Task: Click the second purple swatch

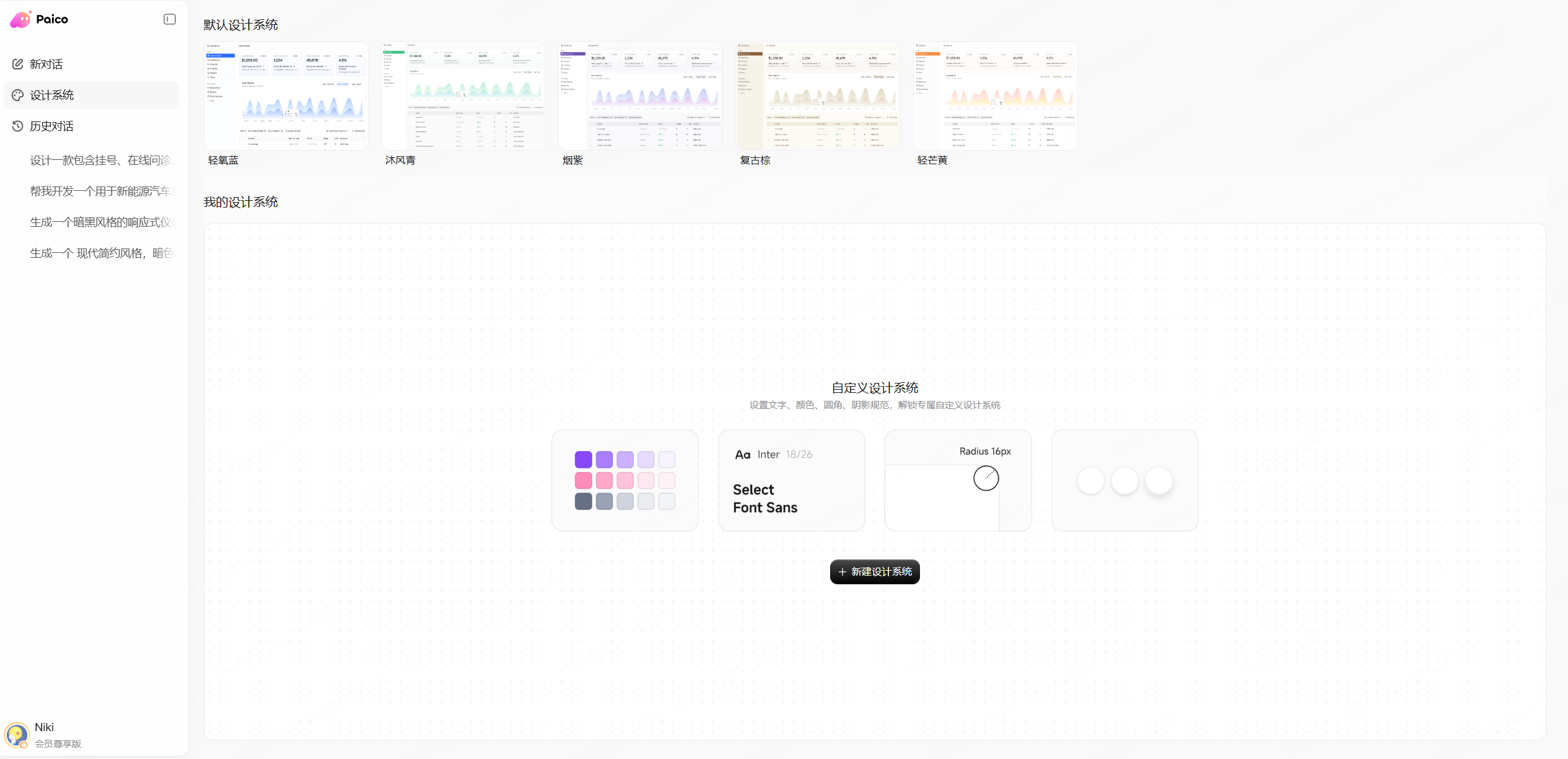Action: (x=605, y=460)
